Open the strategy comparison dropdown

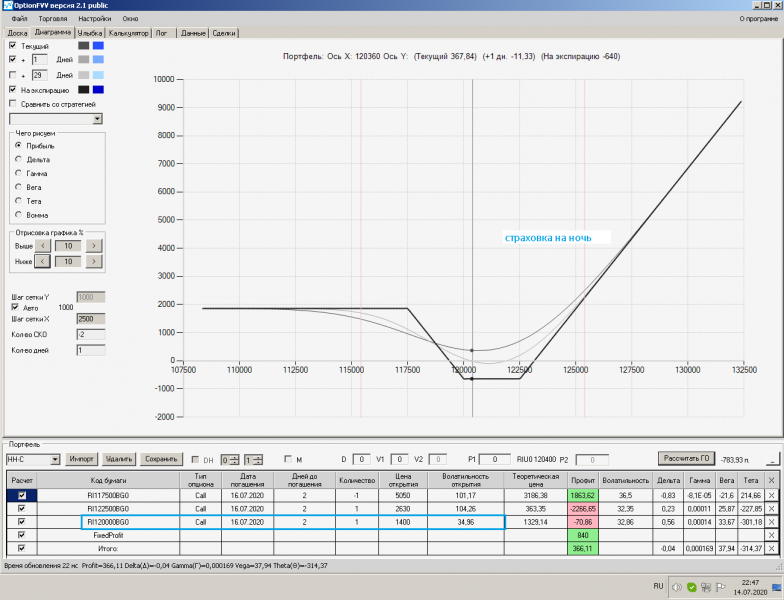pyautogui.click(x=98, y=119)
